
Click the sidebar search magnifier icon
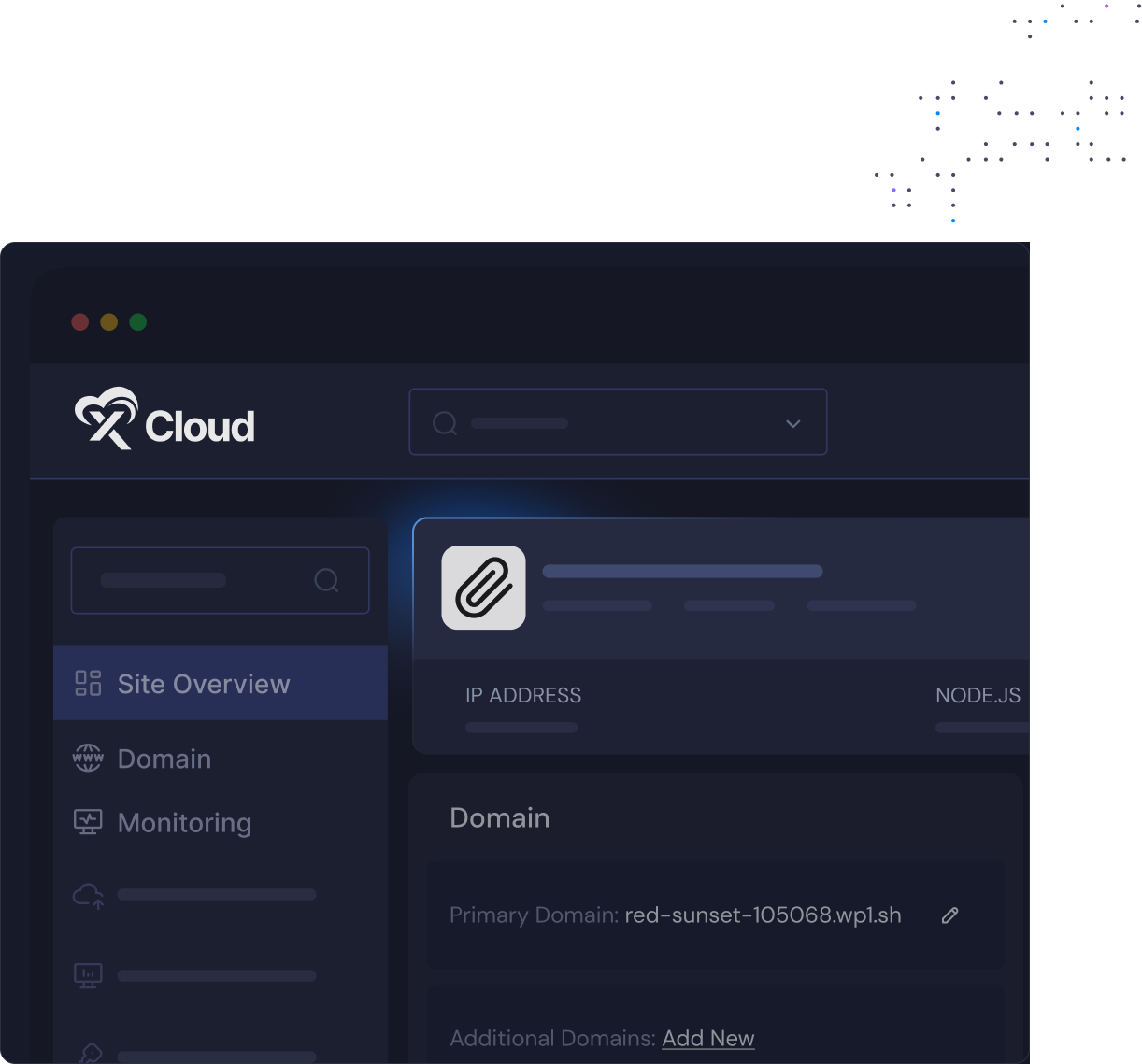tap(326, 580)
